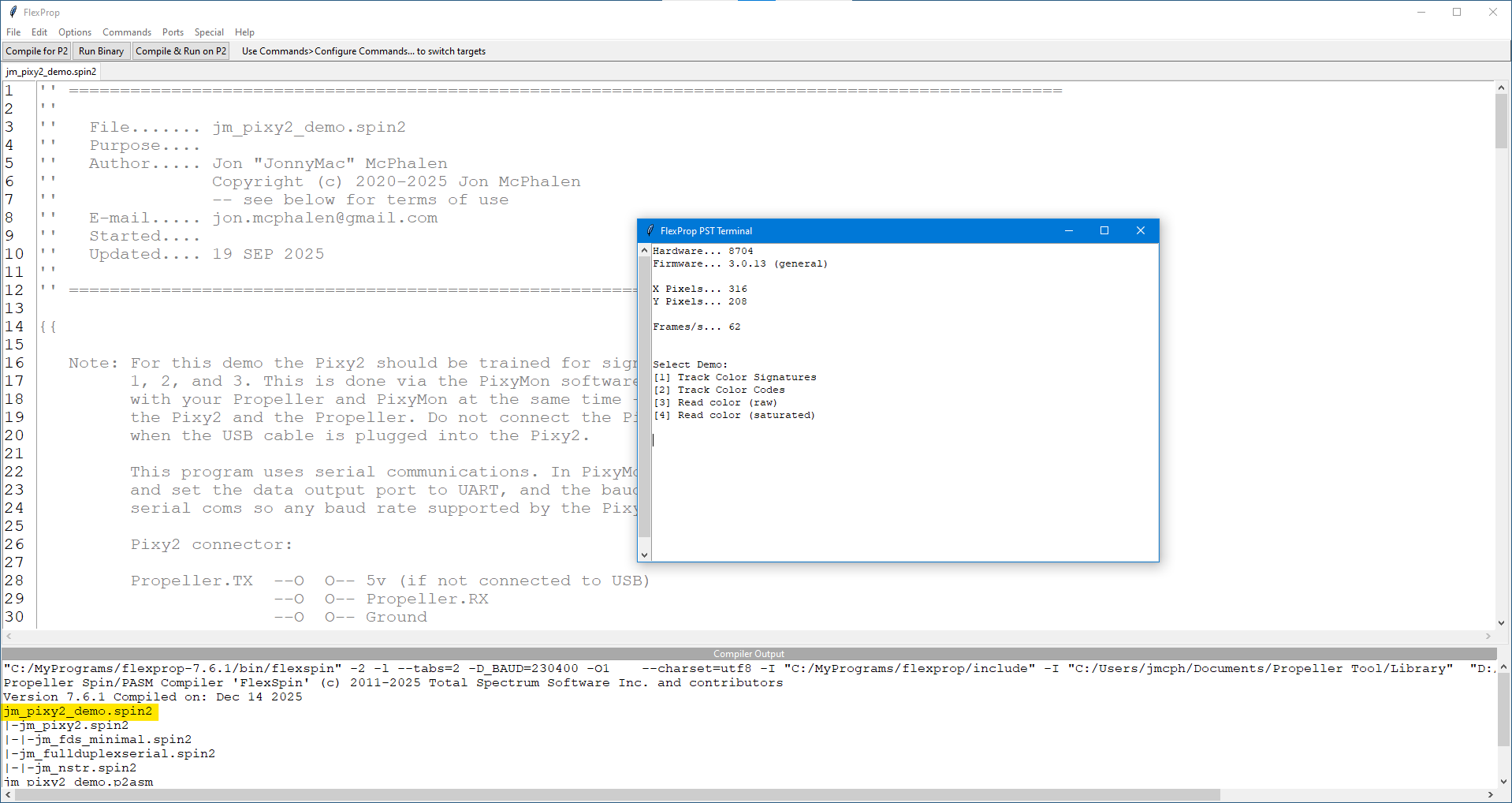
Task: Click the FlexProp feather icon in title bar
Action: point(13,12)
